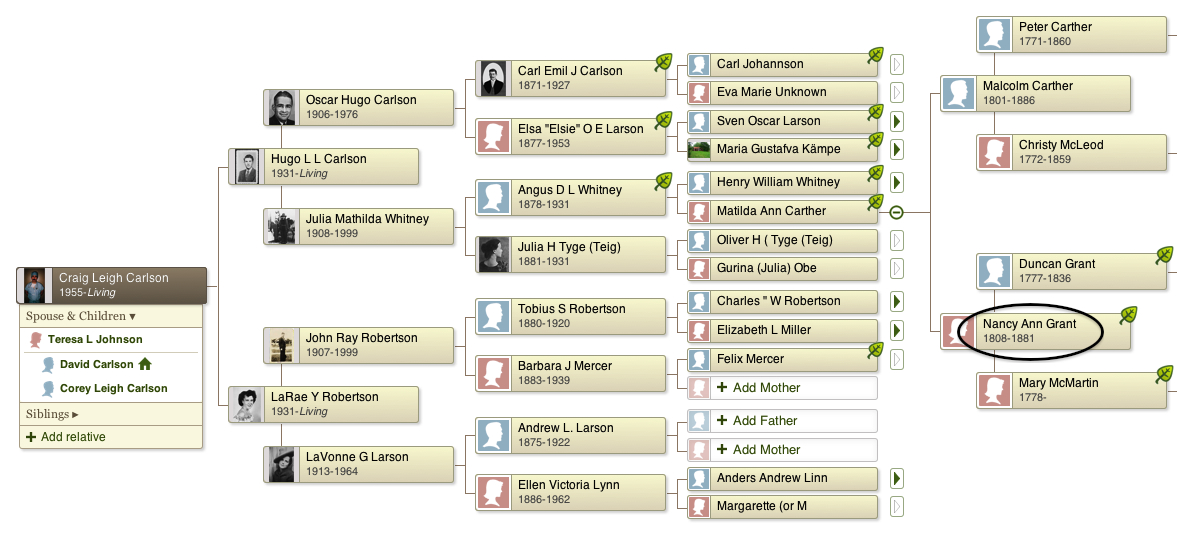The height and width of the screenshot is (538, 1177).
Task: Expand the Siblings section
Action: click(x=53, y=414)
